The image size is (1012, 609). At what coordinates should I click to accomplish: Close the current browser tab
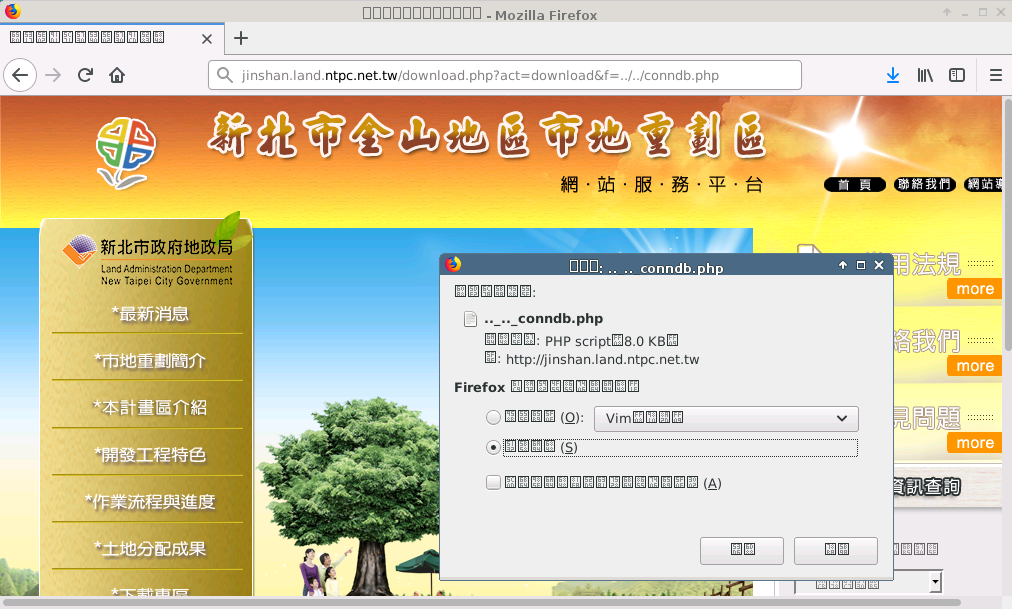pos(207,39)
